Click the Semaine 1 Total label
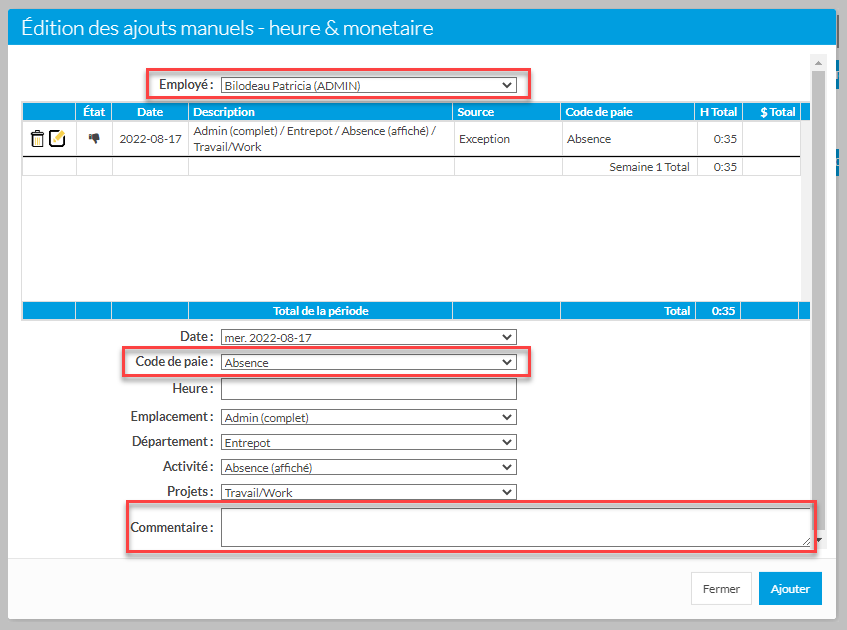This screenshot has height=630, width=847. click(x=649, y=167)
